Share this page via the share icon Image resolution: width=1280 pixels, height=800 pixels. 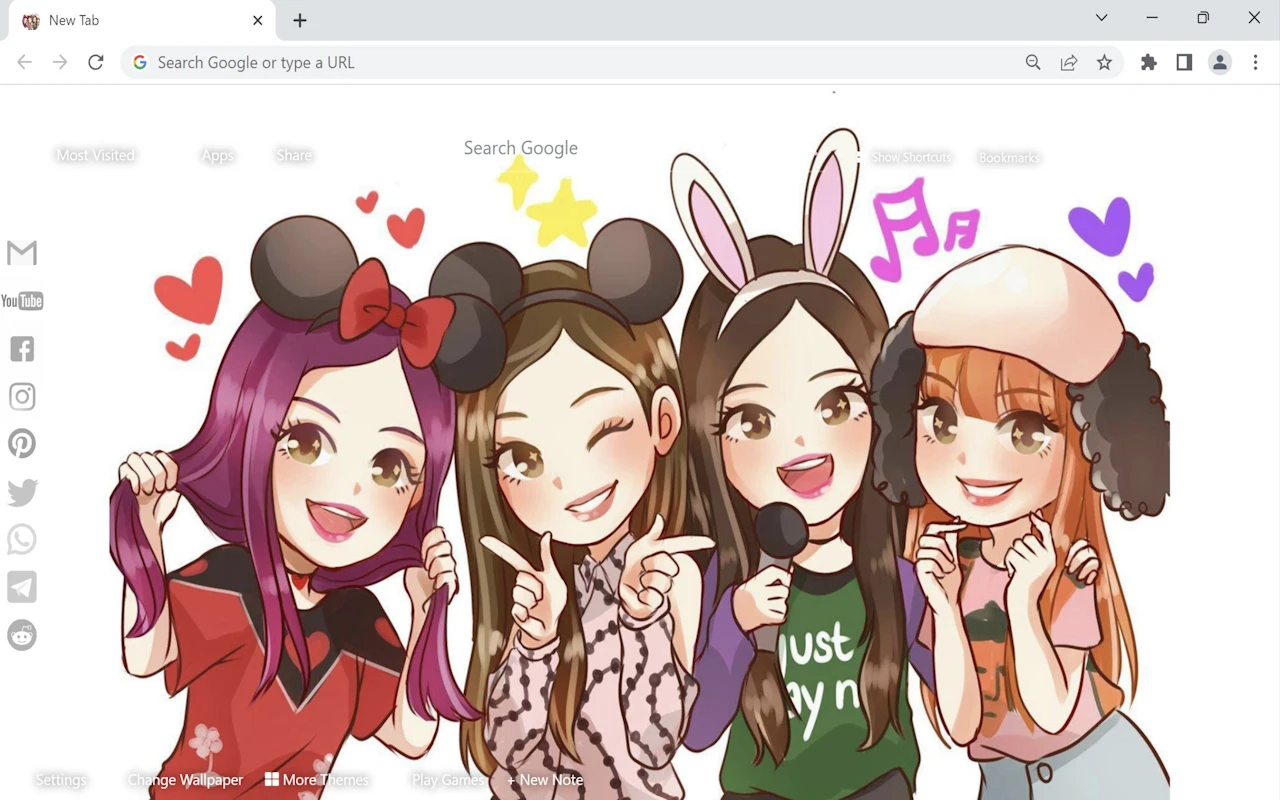(1069, 62)
